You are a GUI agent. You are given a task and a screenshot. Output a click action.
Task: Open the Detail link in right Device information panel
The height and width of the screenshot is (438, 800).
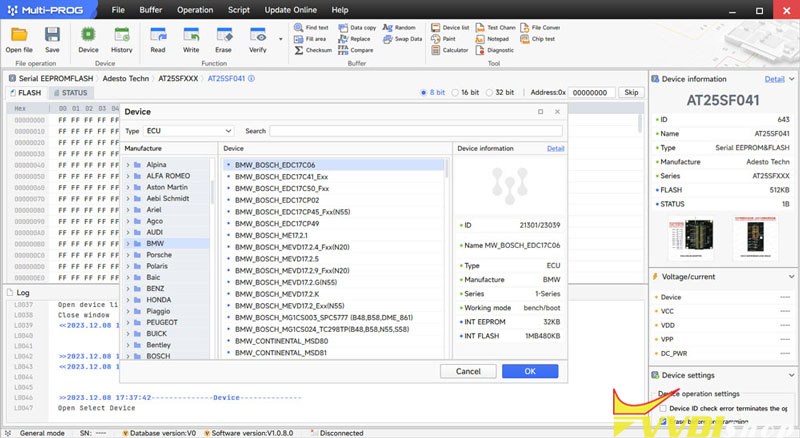(x=774, y=79)
